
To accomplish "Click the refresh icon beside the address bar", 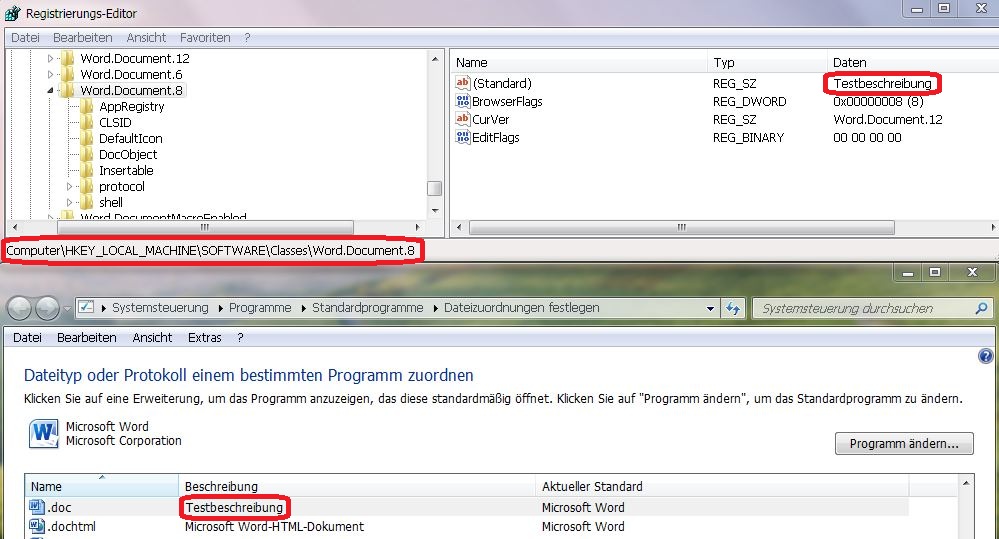I will (733, 308).
